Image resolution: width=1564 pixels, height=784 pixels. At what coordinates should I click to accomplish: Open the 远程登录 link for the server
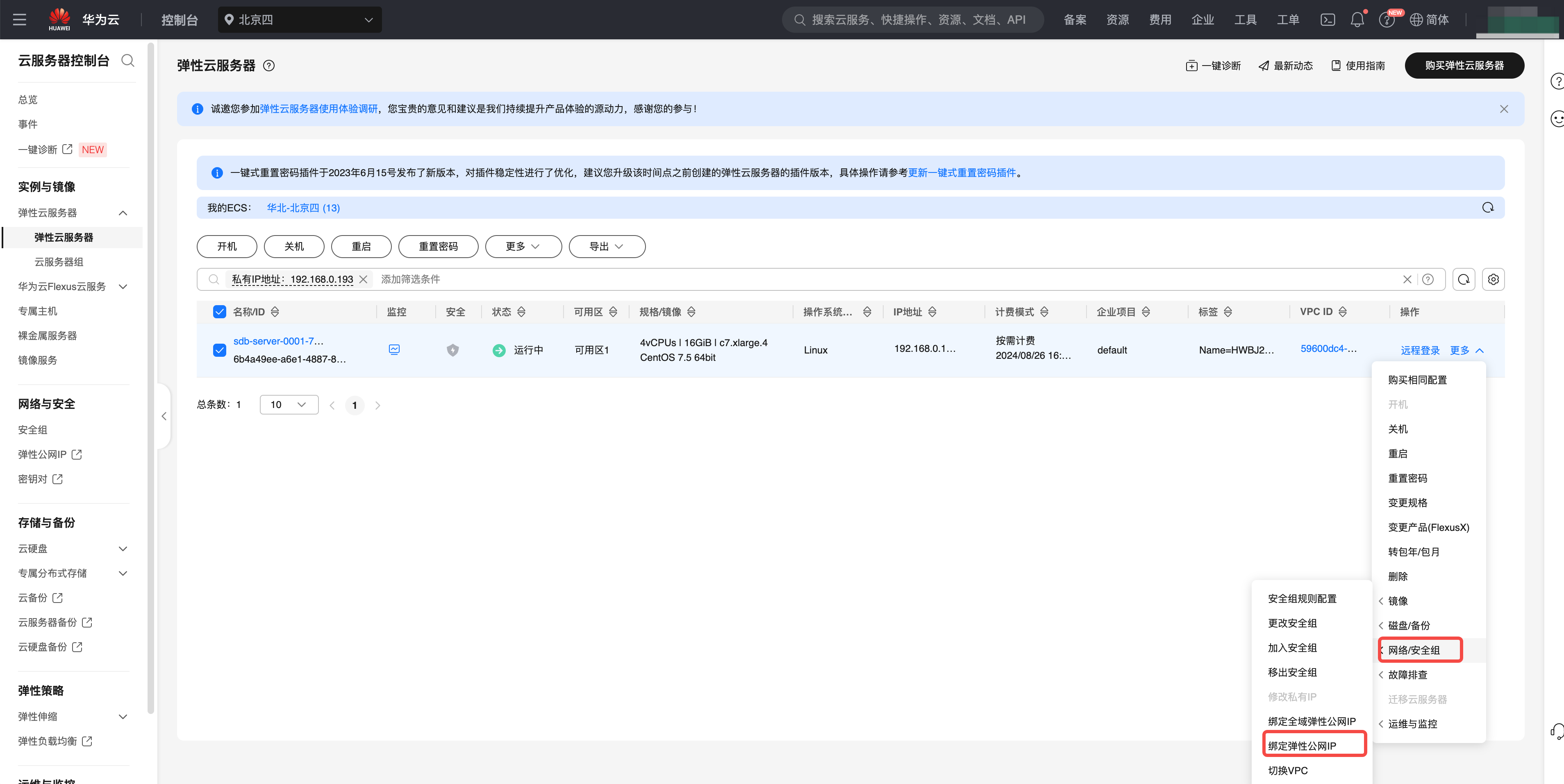coord(1419,350)
